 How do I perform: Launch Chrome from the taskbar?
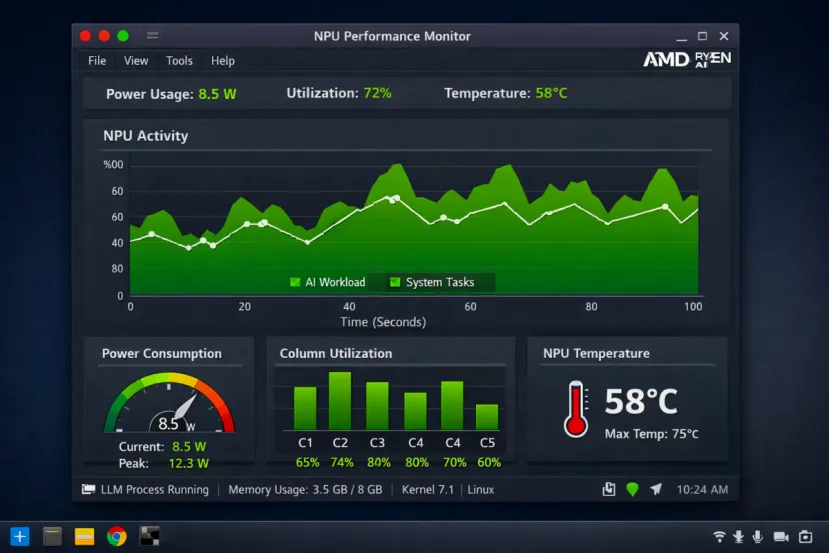[x=117, y=537]
